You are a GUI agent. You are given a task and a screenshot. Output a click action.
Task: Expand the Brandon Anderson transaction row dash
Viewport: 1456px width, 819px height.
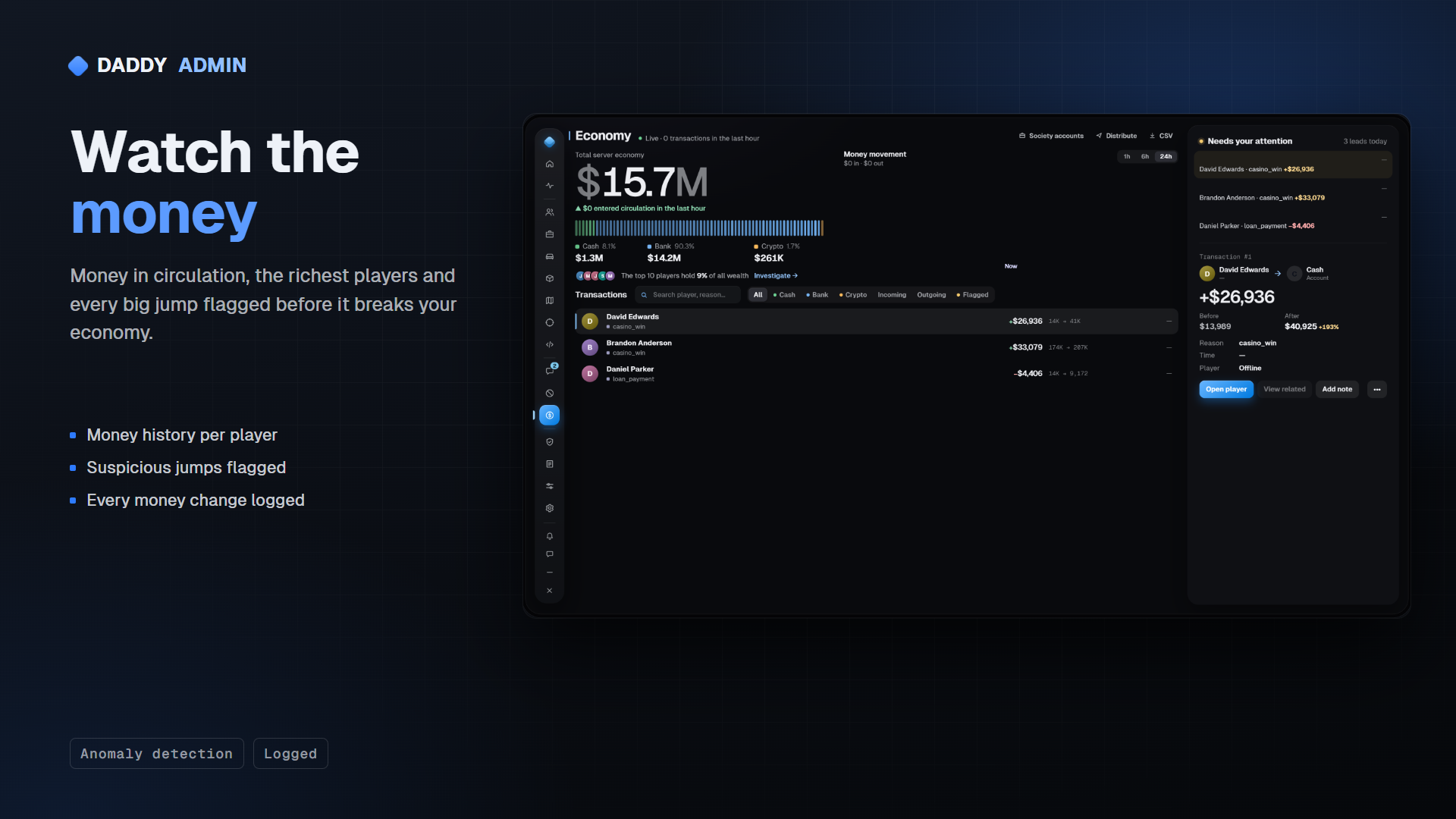tap(1169, 347)
